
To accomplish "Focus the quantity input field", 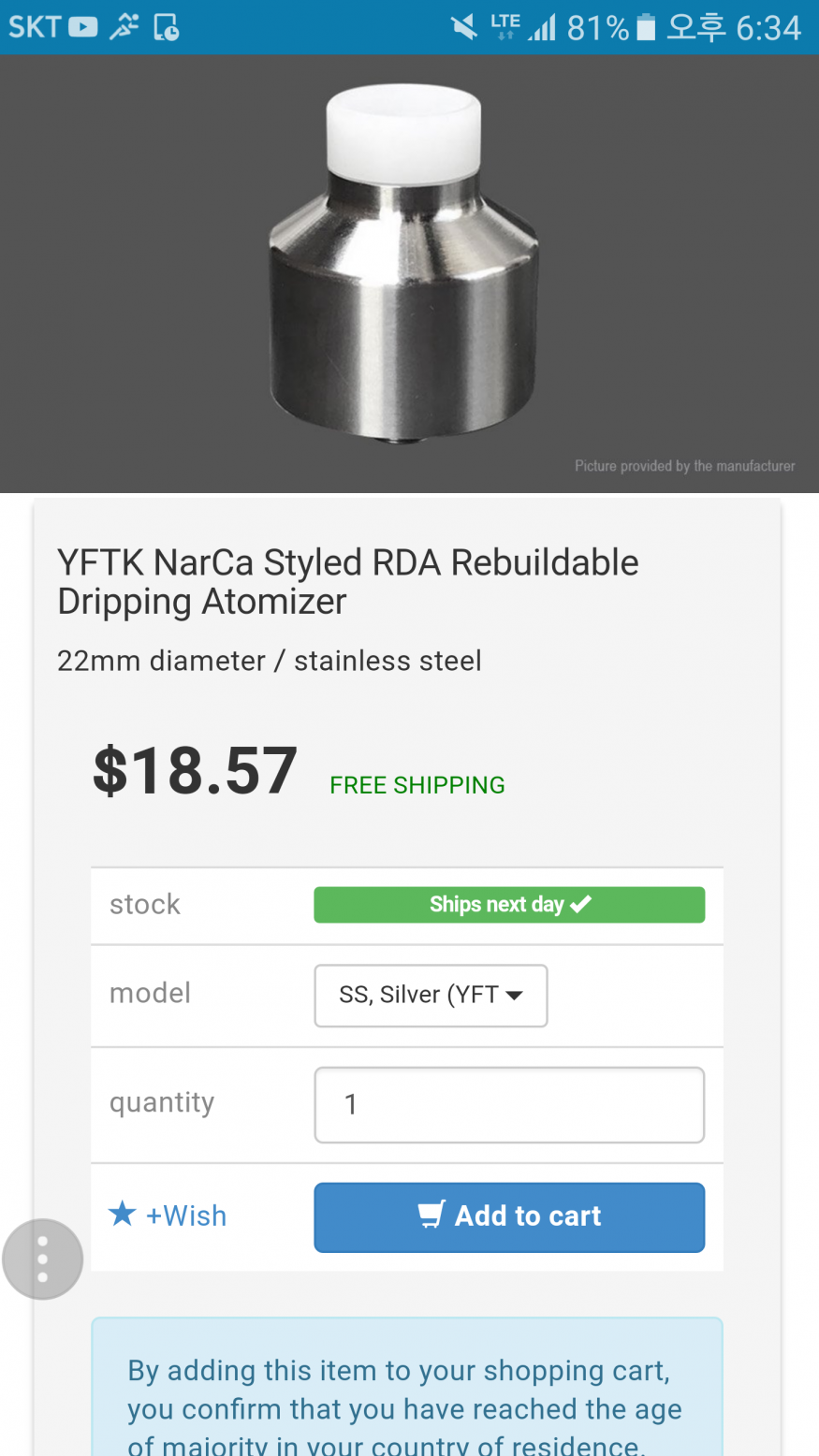I will pyautogui.click(x=509, y=1105).
